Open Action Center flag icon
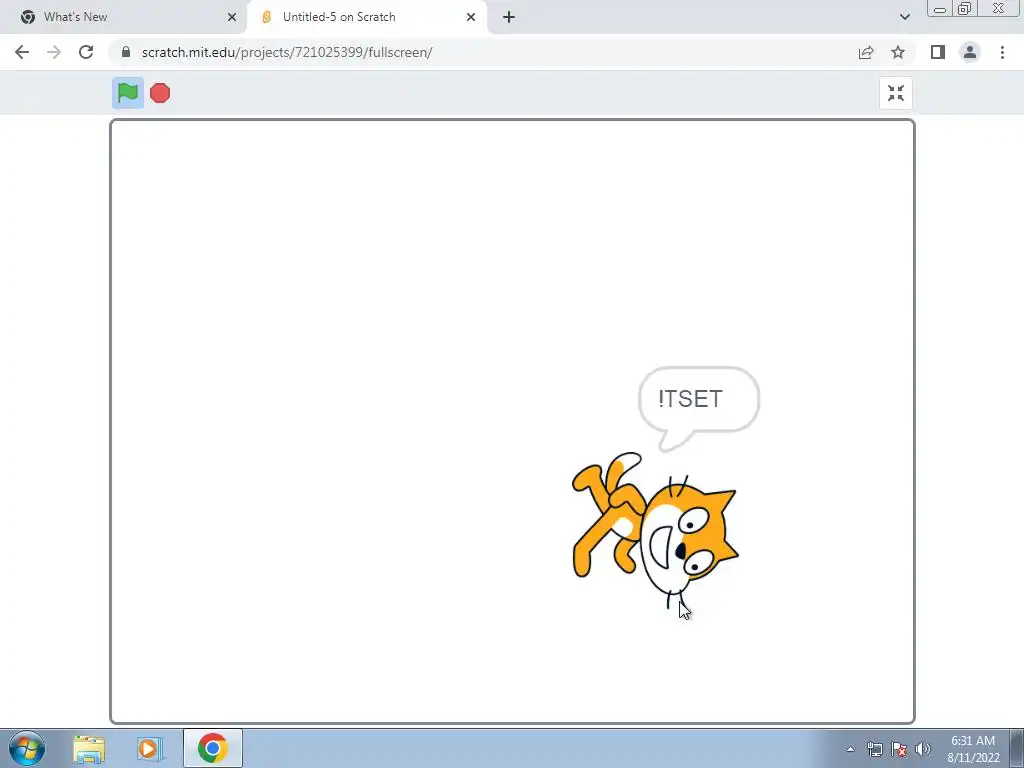Image resolution: width=1024 pixels, height=768 pixels. coord(899,750)
